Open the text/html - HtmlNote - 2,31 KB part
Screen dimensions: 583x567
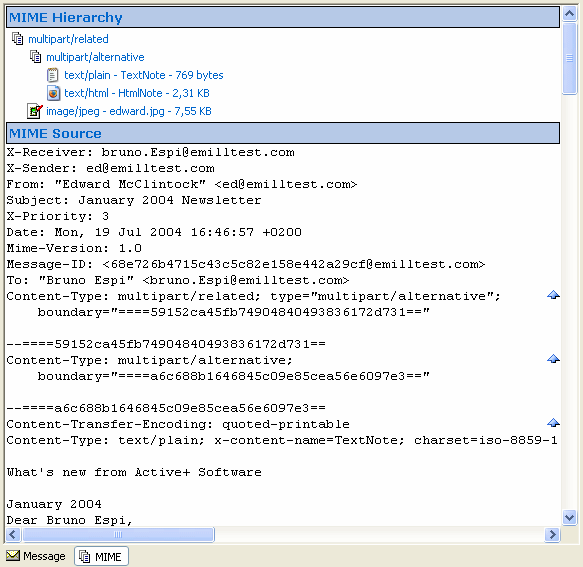137,93
